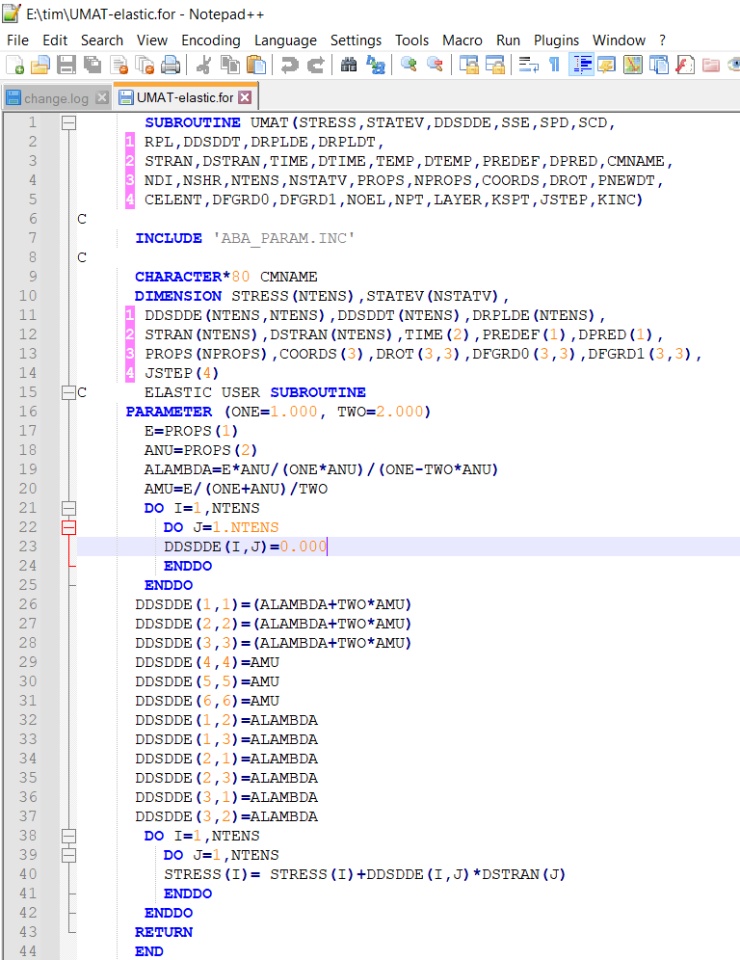
Task: Open Replace dialog toolbar icon
Action: [x=375, y=64]
